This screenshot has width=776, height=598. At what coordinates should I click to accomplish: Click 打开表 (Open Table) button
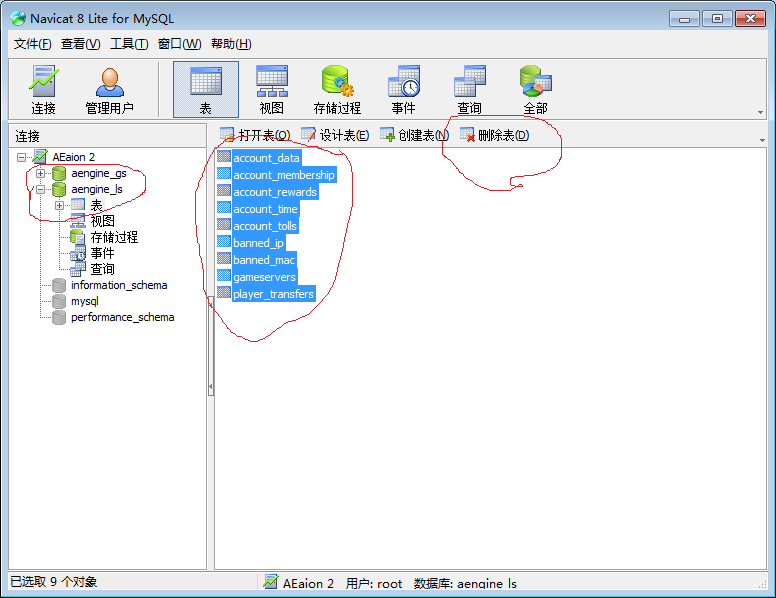click(x=255, y=136)
